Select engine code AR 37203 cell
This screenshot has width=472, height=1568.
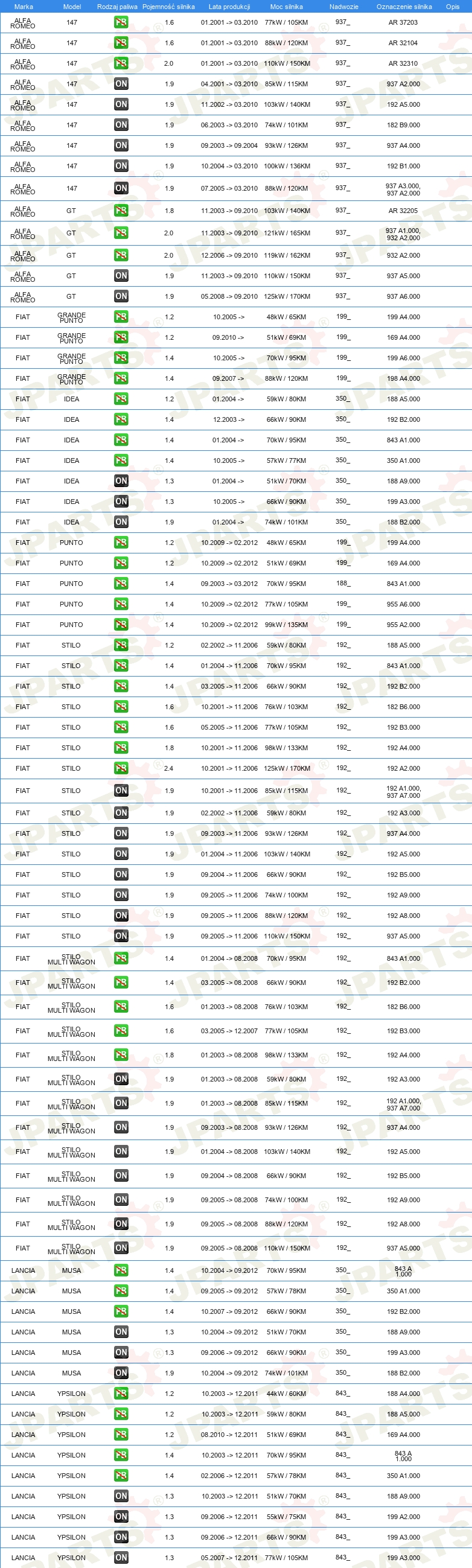(x=403, y=22)
